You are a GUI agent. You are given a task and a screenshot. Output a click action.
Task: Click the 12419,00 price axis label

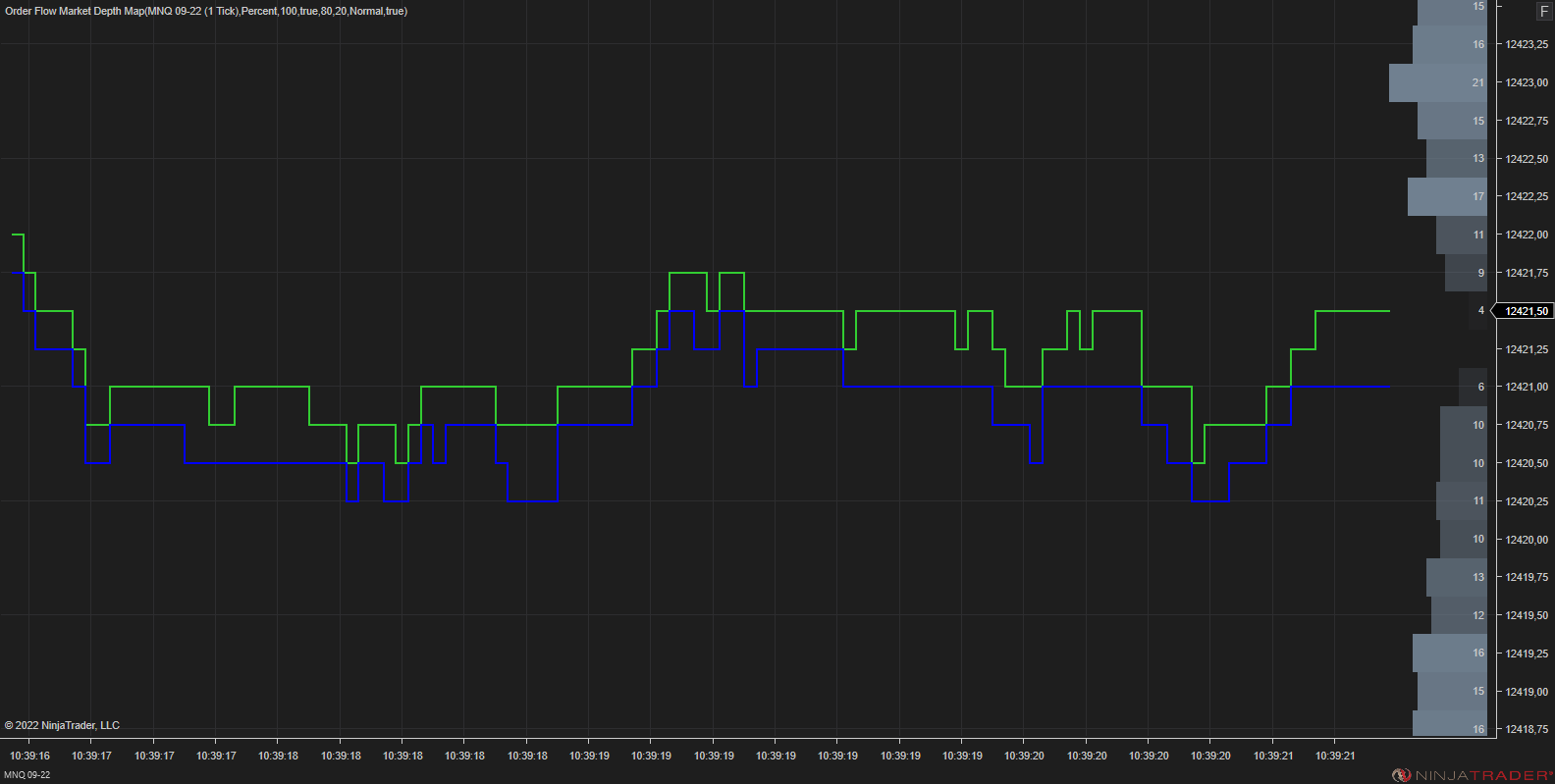(x=1527, y=692)
